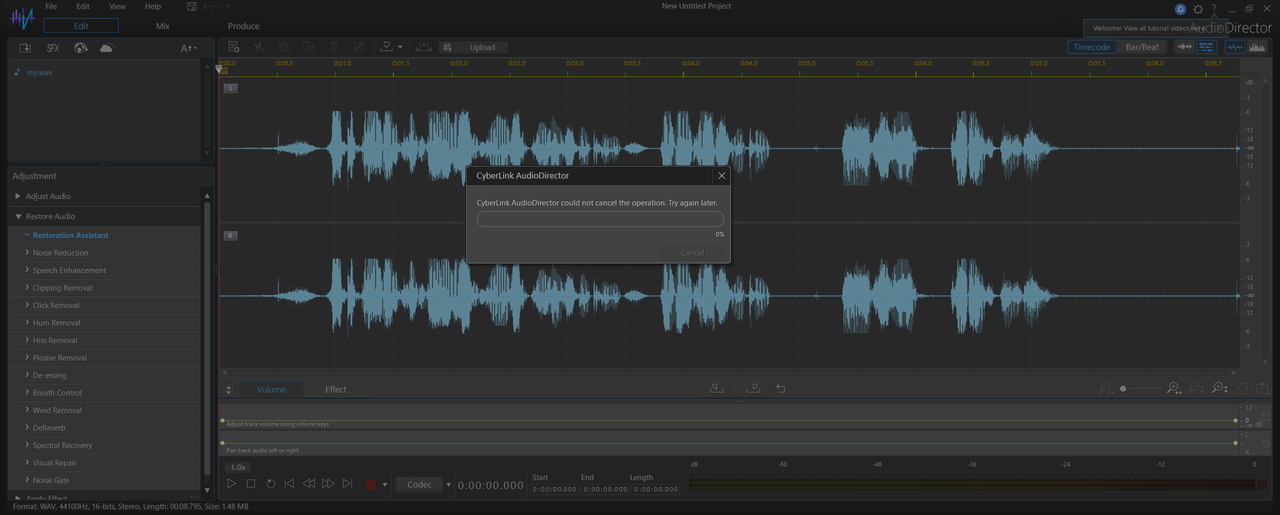Viewport: 1280px width, 515px height.
Task: Open the Help menu
Action: point(152,6)
